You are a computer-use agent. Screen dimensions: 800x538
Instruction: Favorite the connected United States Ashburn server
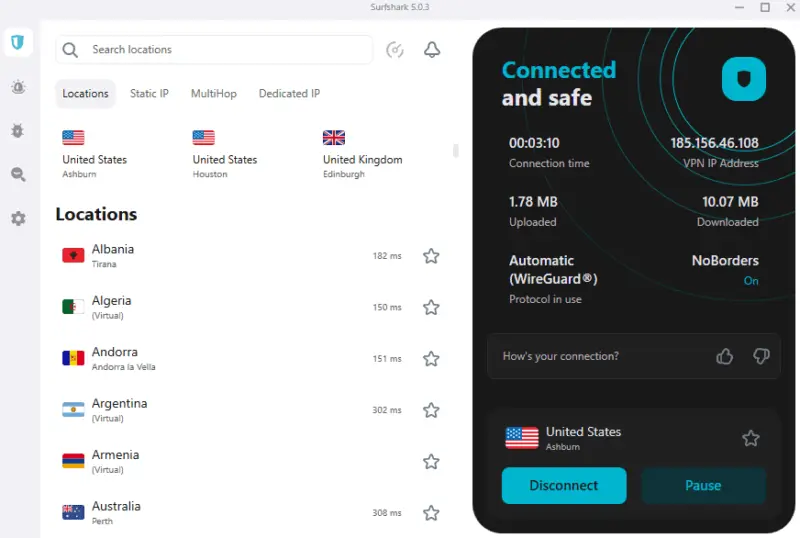click(751, 438)
